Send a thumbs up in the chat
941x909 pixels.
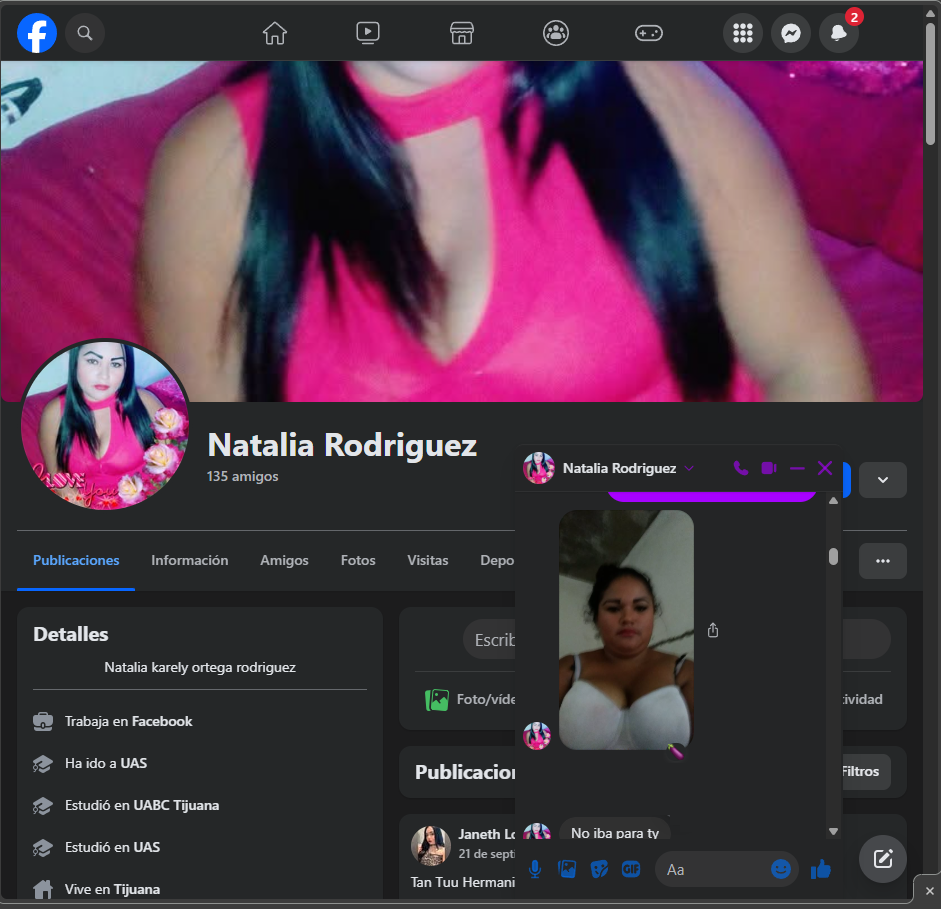pos(821,869)
